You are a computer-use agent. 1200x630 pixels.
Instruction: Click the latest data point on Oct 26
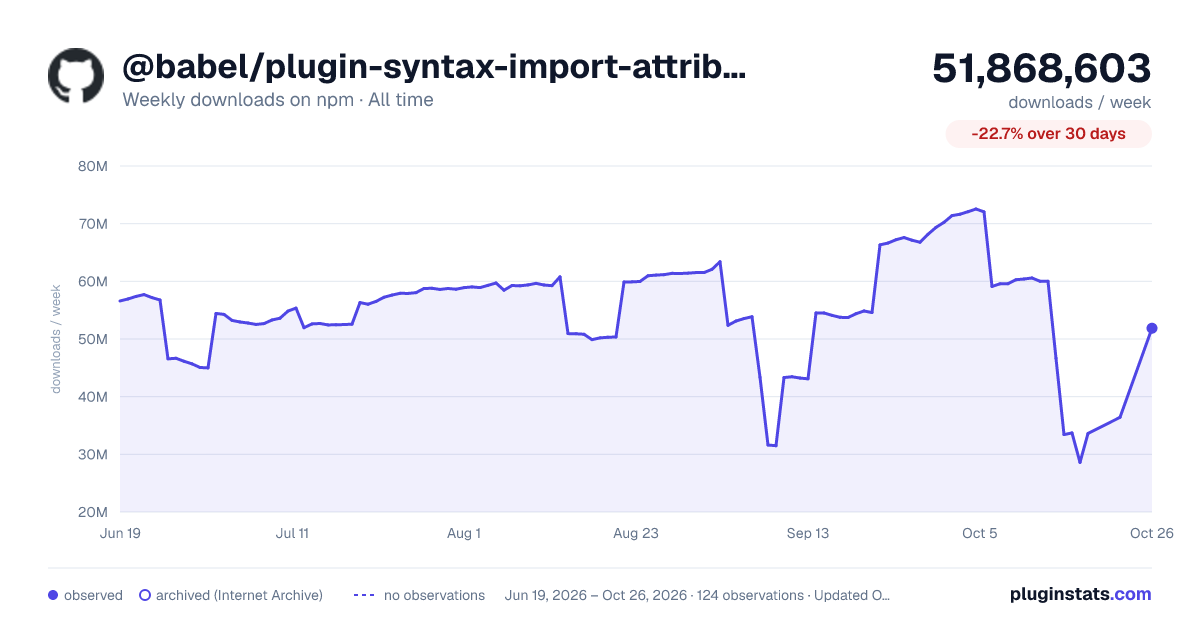coord(1152,328)
